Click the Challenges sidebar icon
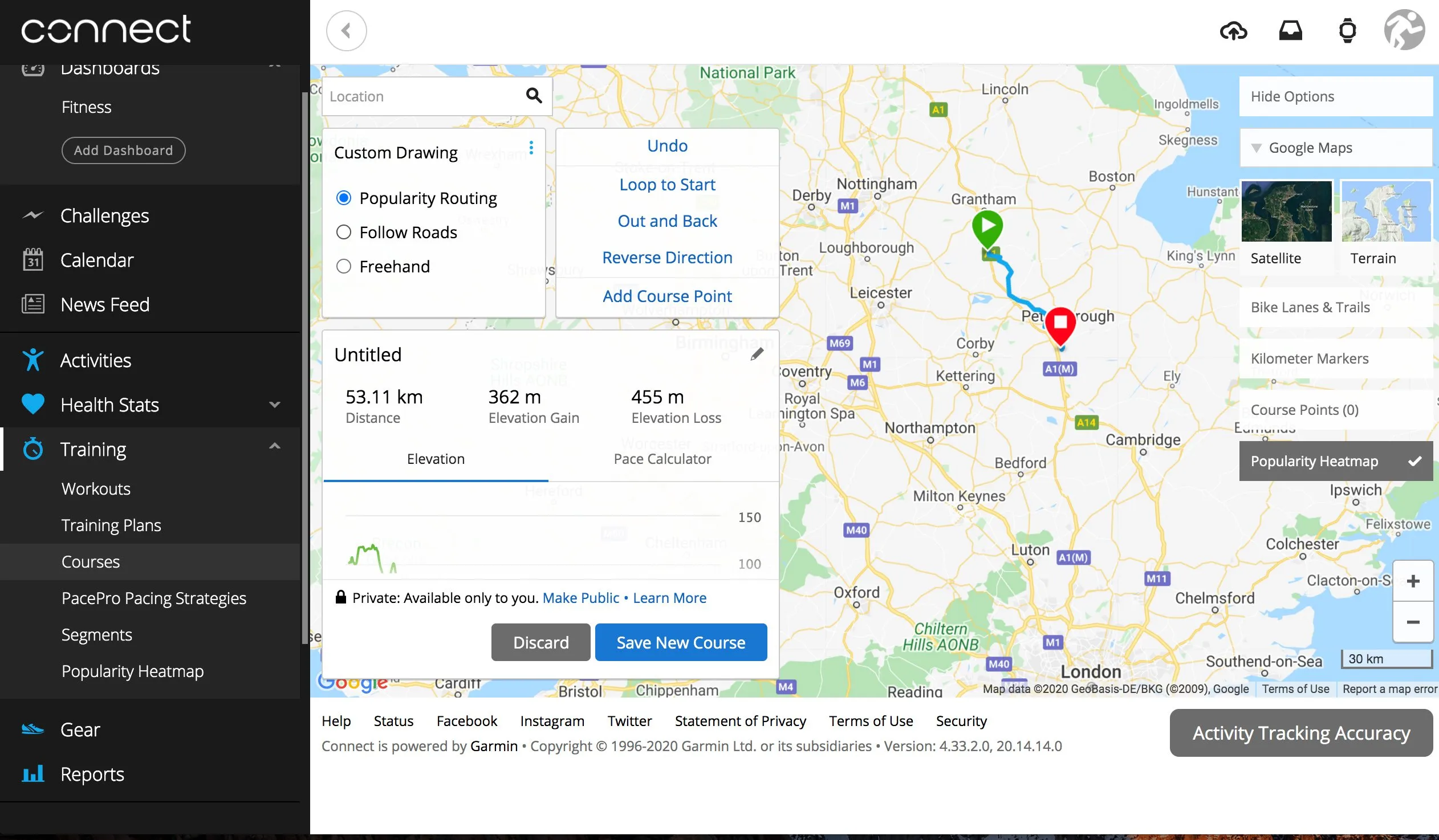The height and width of the screenshot is (840, 1439). tap(32, 216)
